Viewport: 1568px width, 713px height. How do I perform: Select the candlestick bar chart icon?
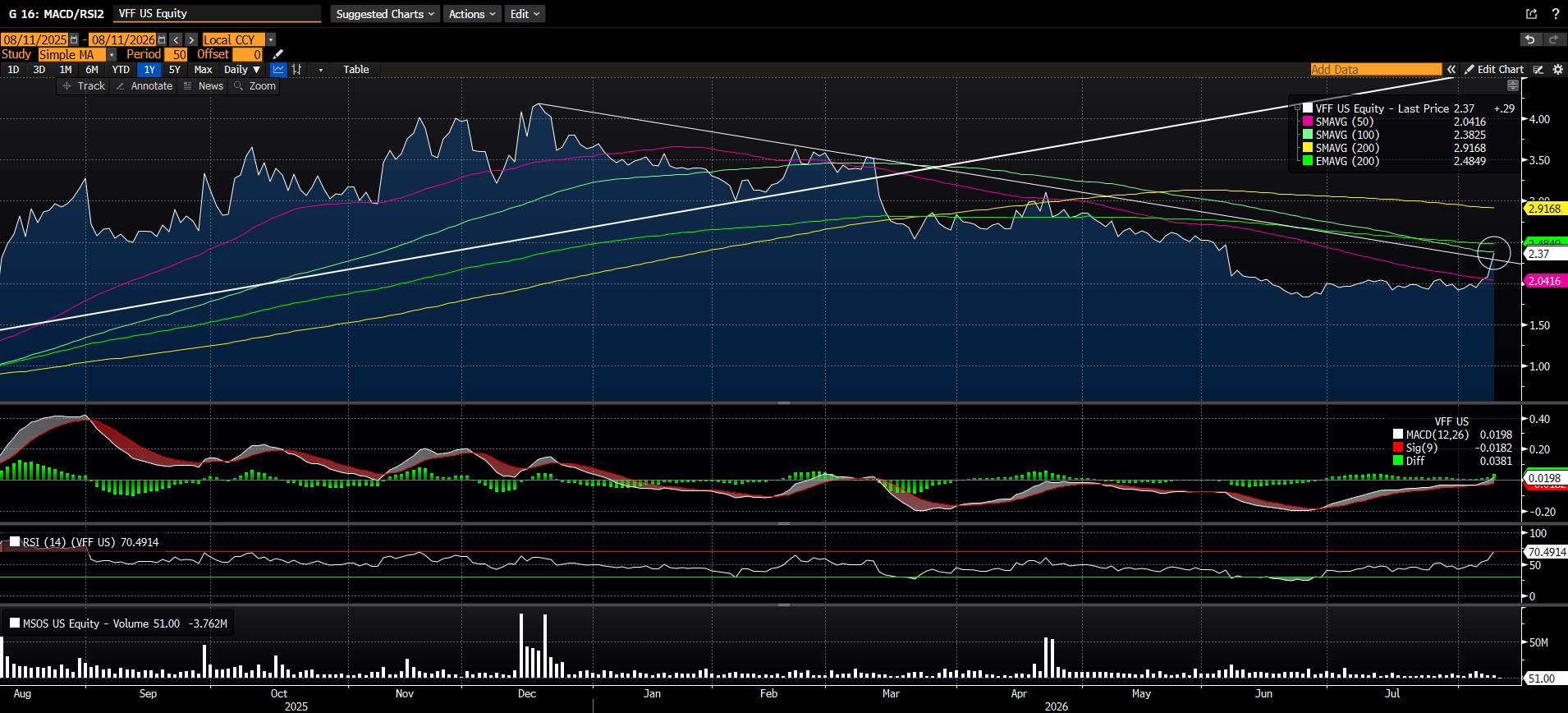[x=296, y=70]
